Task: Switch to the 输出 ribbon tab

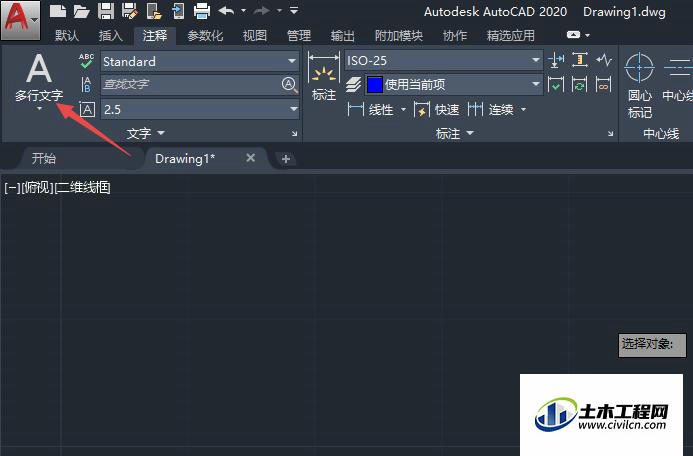Action: (343, 35)
